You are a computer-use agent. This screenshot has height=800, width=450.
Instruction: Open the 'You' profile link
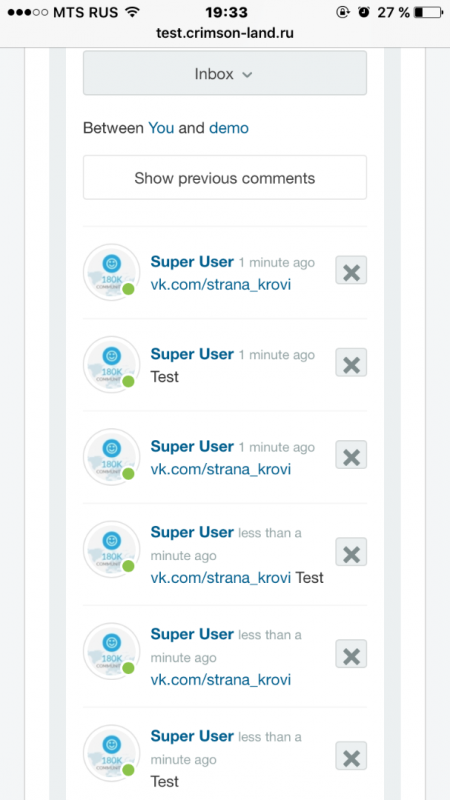click(161, 128)
